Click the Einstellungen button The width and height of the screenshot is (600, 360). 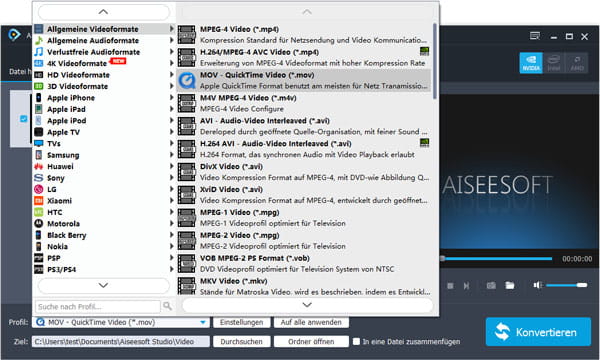pos(241,323)
